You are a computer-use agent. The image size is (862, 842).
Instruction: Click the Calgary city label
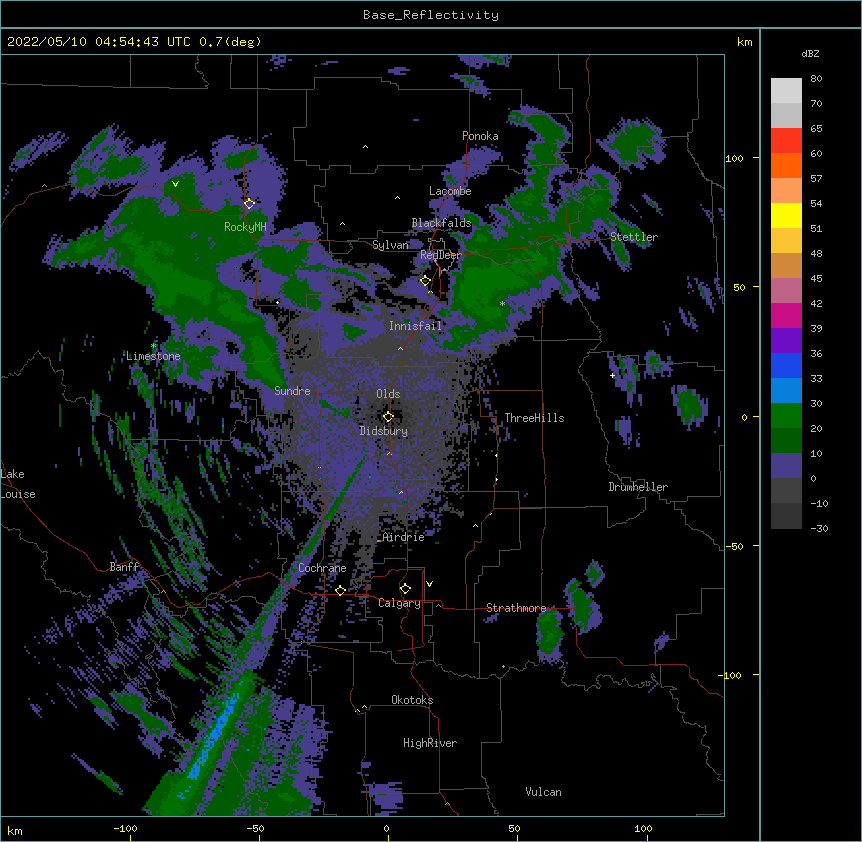coord(399,603)
